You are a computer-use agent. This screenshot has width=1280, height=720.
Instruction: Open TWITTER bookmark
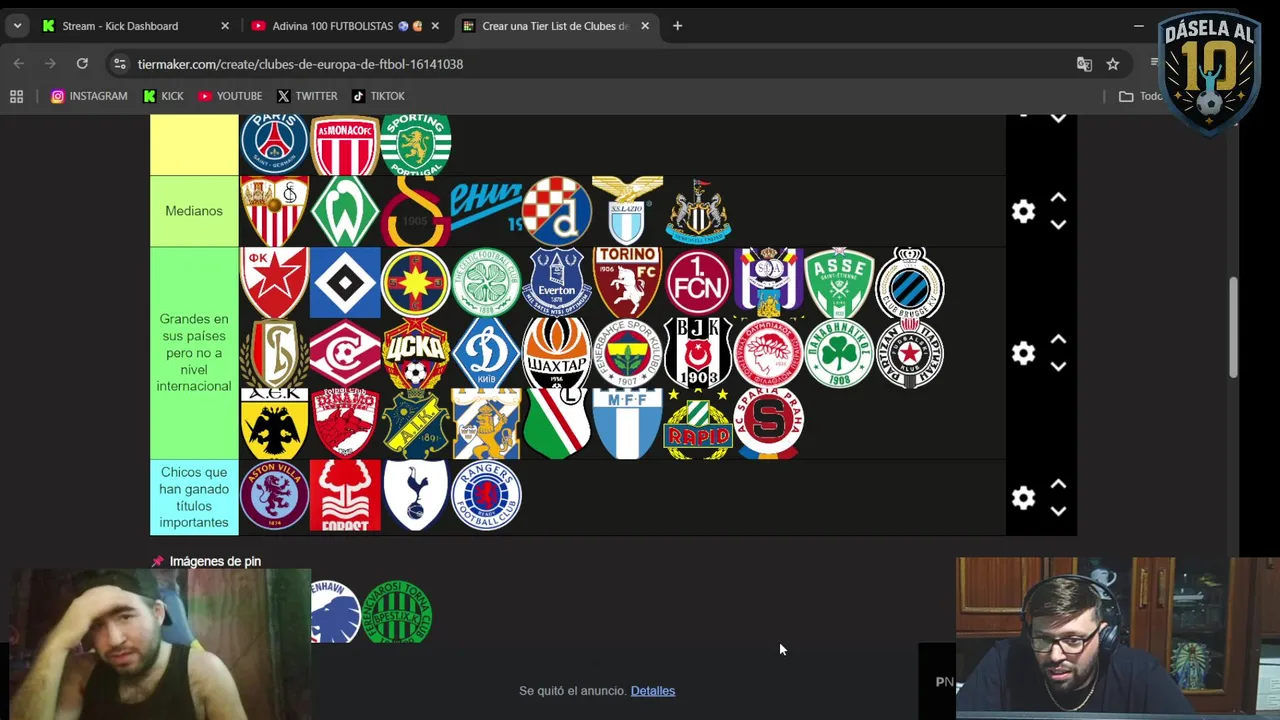tap(307, 96)
